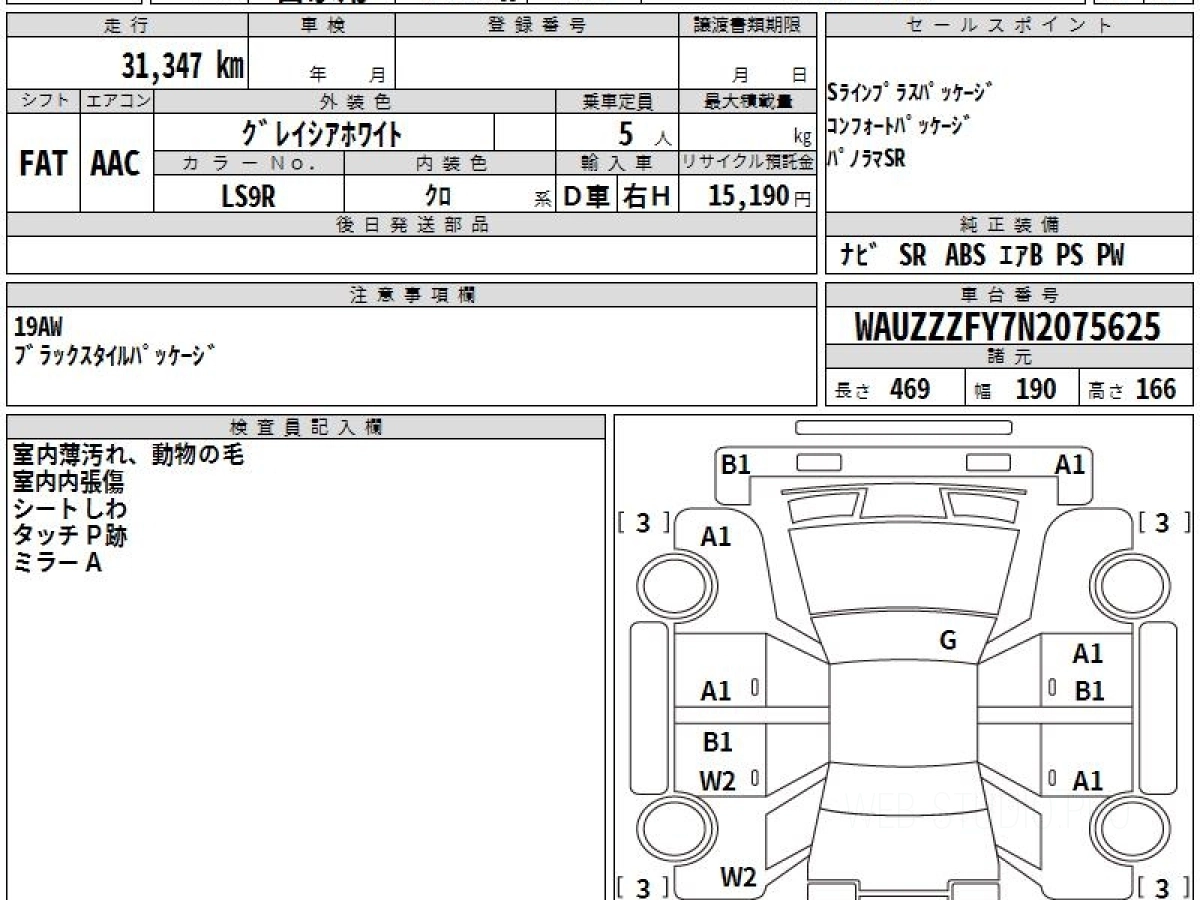
Task: Click the 登録番号 header
Action: coord(537,26)
